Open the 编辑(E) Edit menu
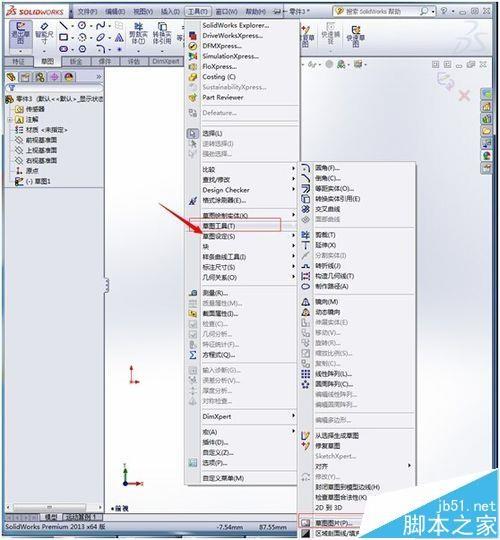This screenshot has width=500, height=540. tap(115, 12)
